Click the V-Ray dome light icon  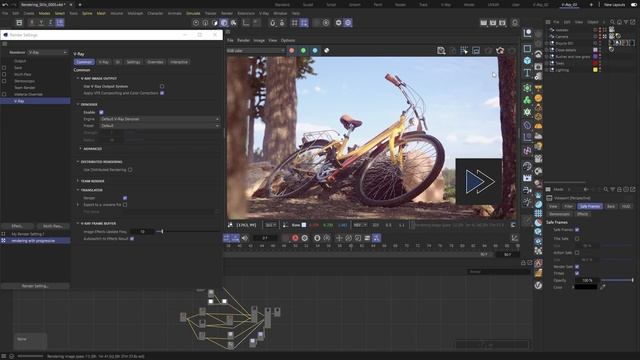coord(538,127)
